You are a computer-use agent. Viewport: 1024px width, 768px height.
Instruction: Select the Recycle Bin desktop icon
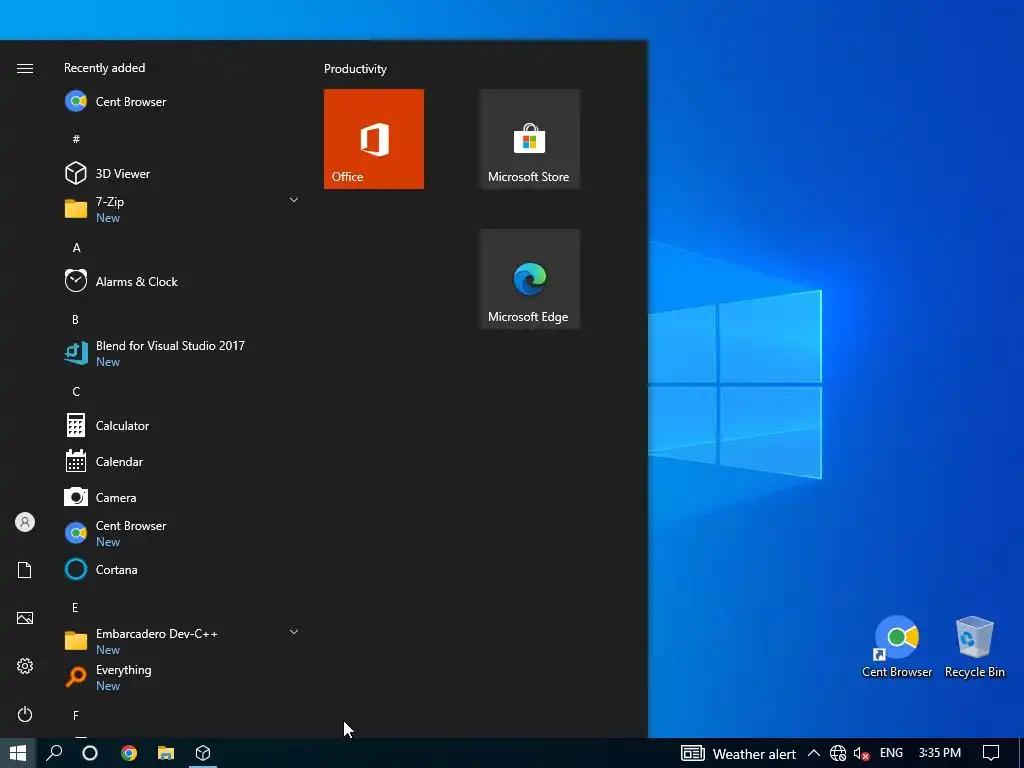pyautogui.click(x=974, y=647)
